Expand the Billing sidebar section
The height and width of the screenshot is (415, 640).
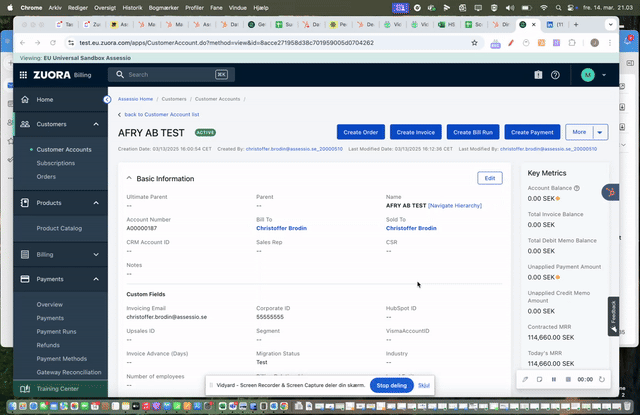[x=96, y=254]
